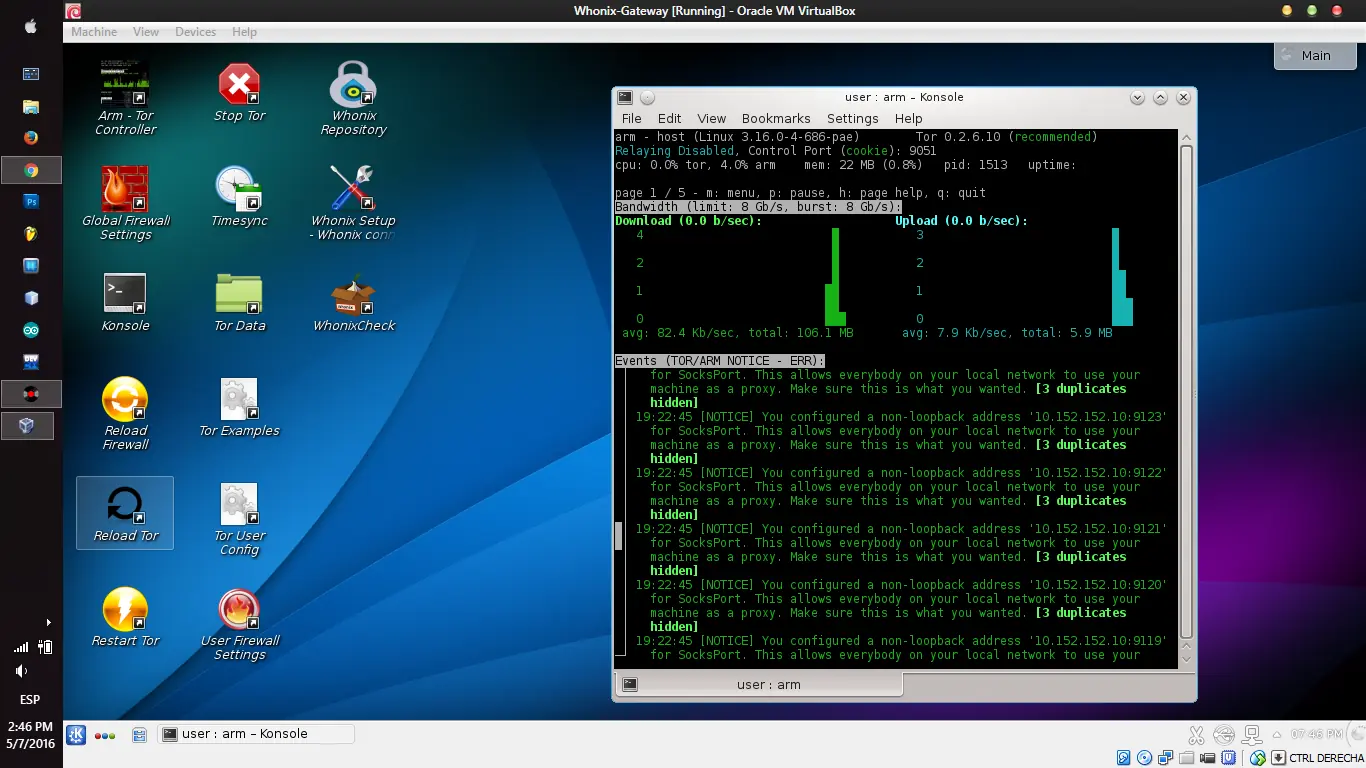Viewport: 1366px width, 768px height.
Task: Open the Arm - Tor Controller desktop icon
Action: coord(125,97)
